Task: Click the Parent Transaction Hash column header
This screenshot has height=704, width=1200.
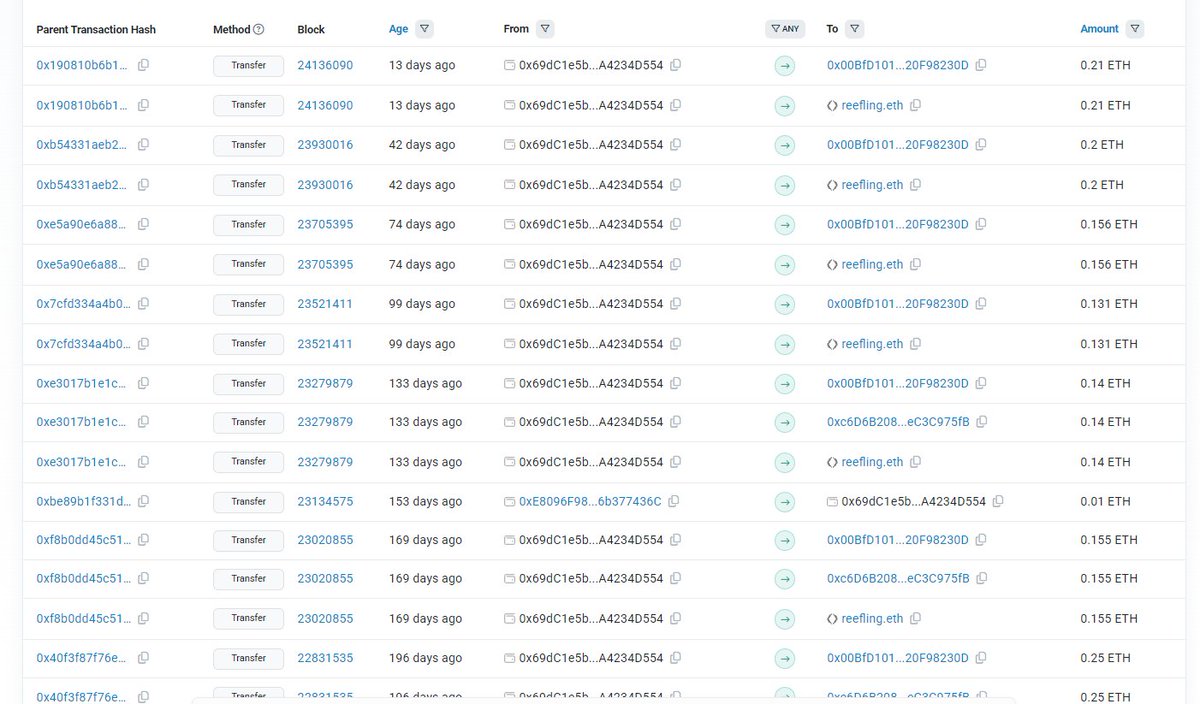Action: tap(96, 29)
